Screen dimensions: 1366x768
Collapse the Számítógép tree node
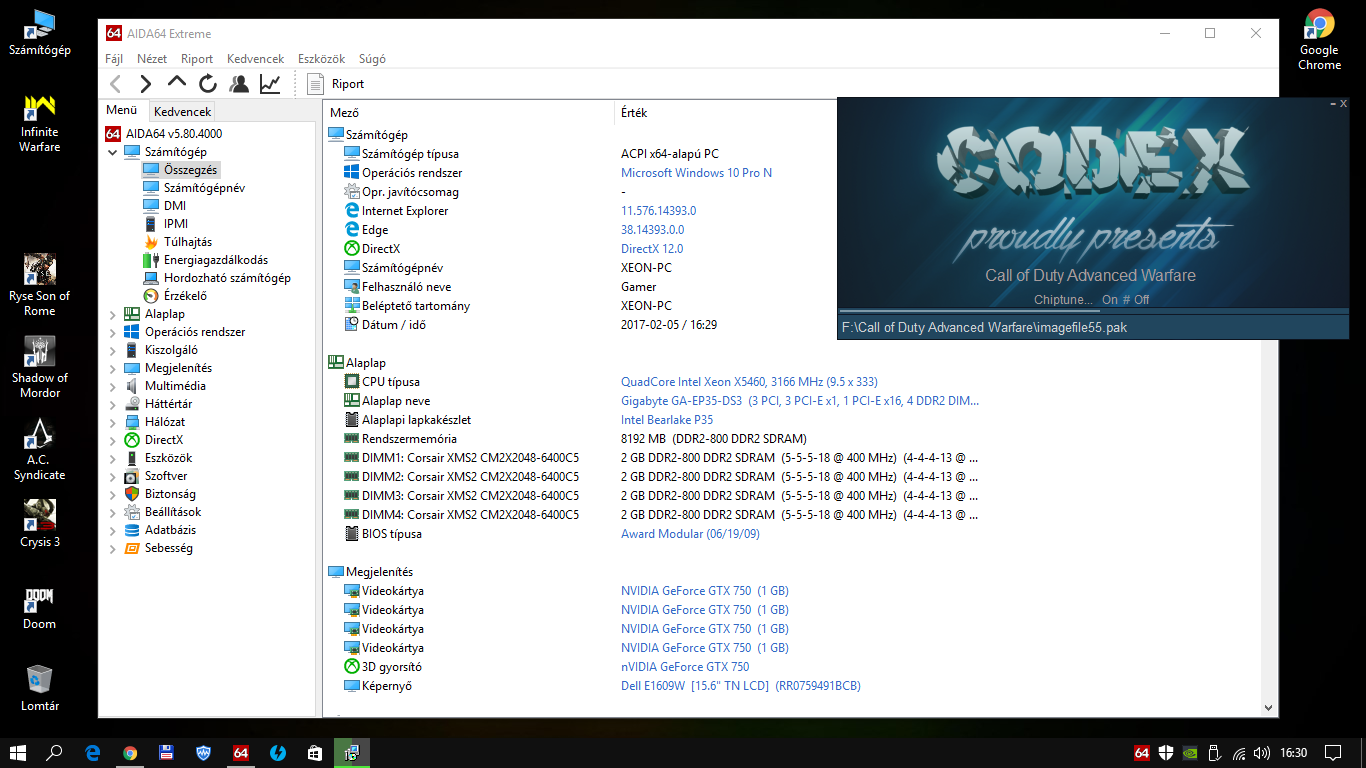[x=112, y=152]
